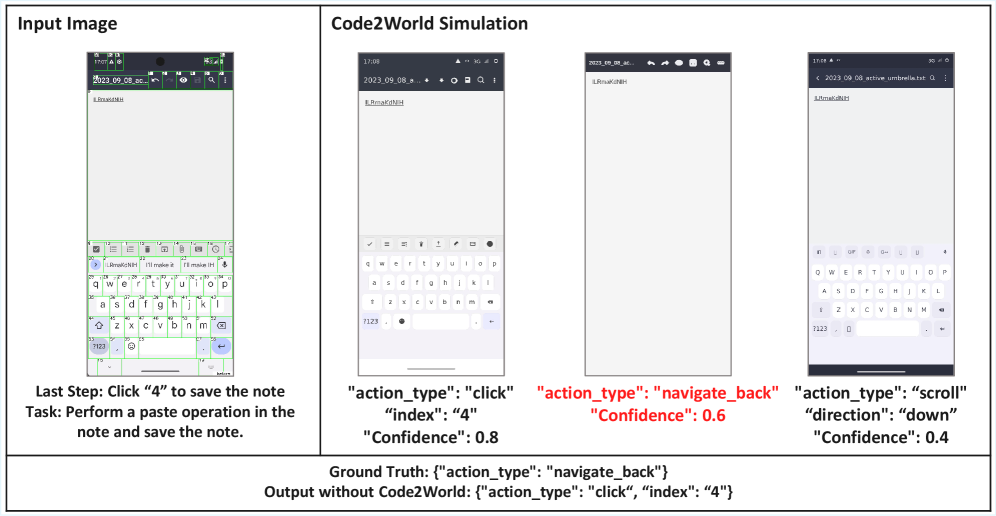This screenshot has height=516, width=996.
Task: Tap space bar in scroll simulation keyboard
Action: tap(887, 329)
